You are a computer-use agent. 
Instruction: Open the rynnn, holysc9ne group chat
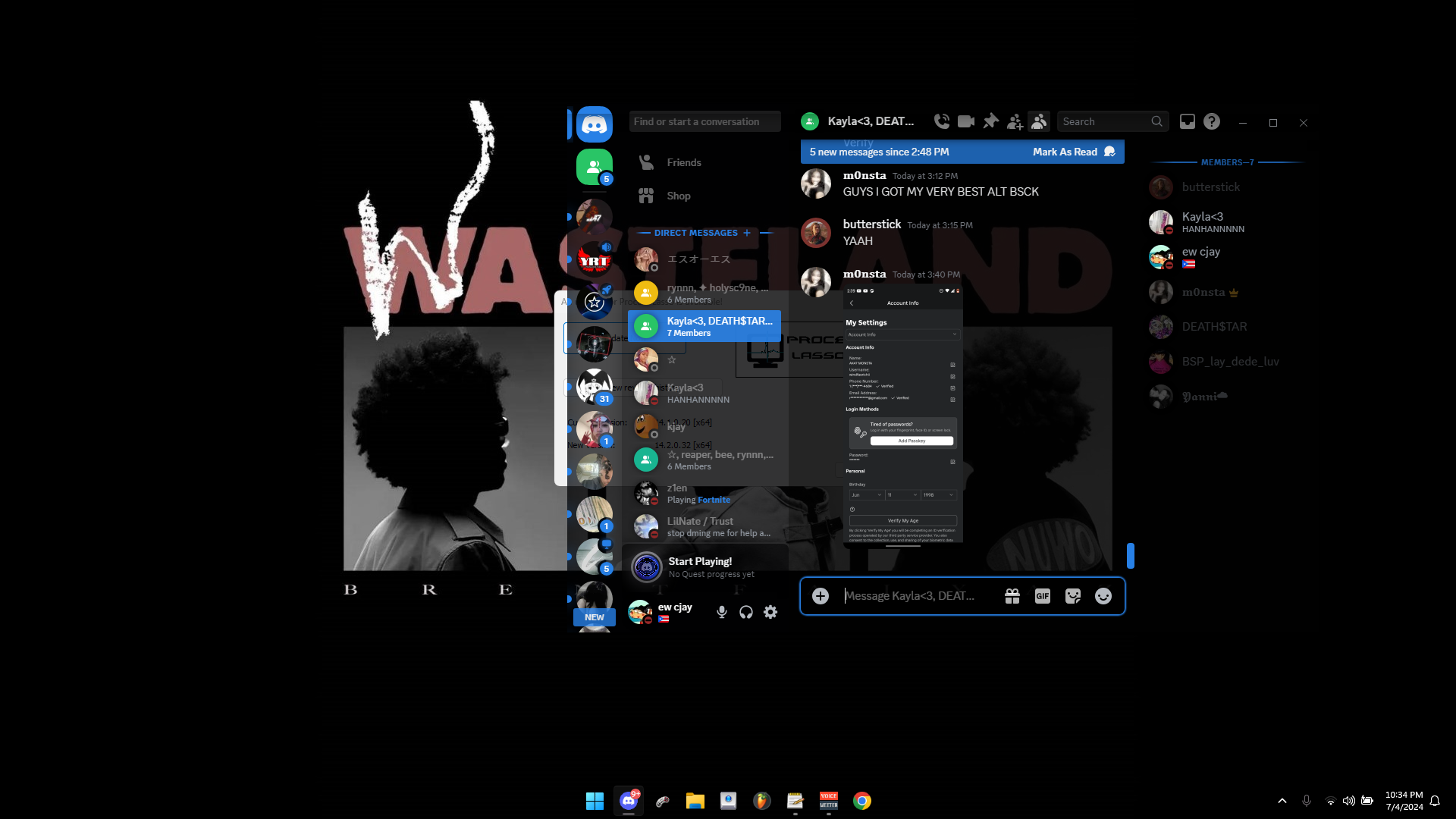pyautogui.click(x=704, y=293)
